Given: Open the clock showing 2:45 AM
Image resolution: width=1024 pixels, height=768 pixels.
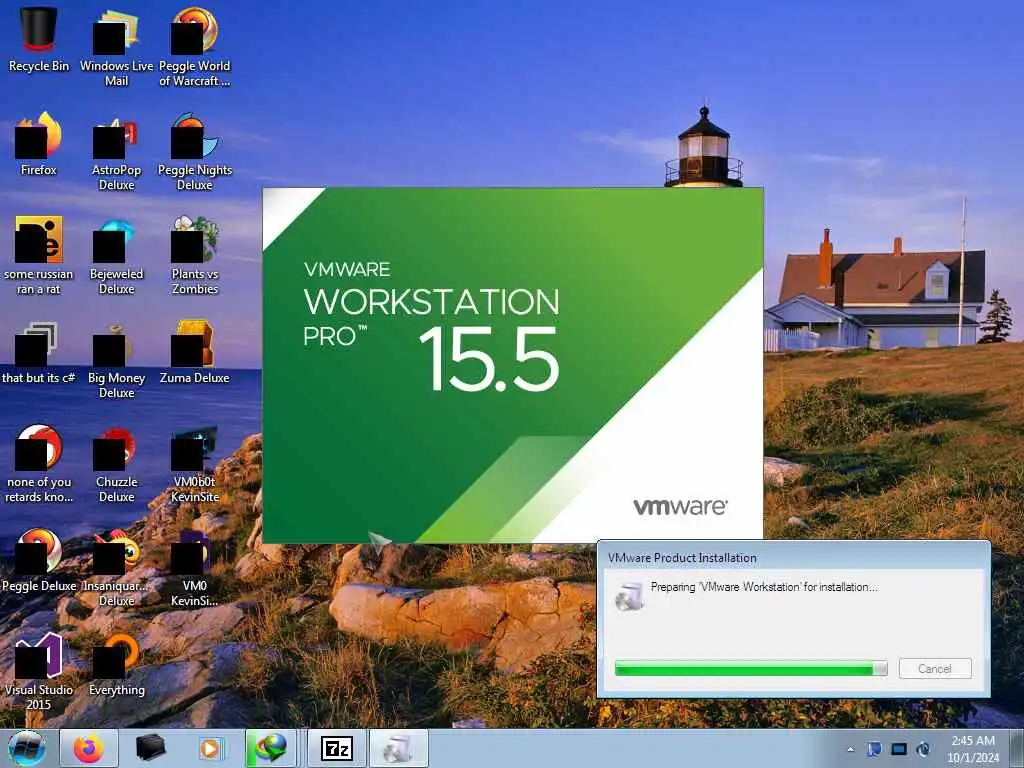Looking at the screenshot, I should [973, 749].
